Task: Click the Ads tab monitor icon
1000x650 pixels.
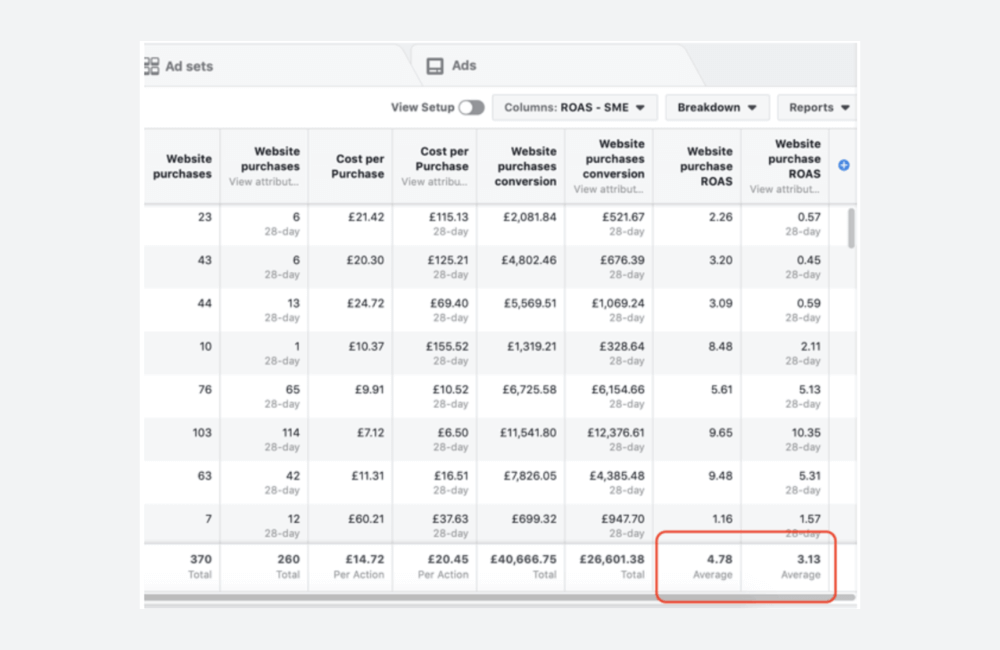Action: tap(435, 66)
